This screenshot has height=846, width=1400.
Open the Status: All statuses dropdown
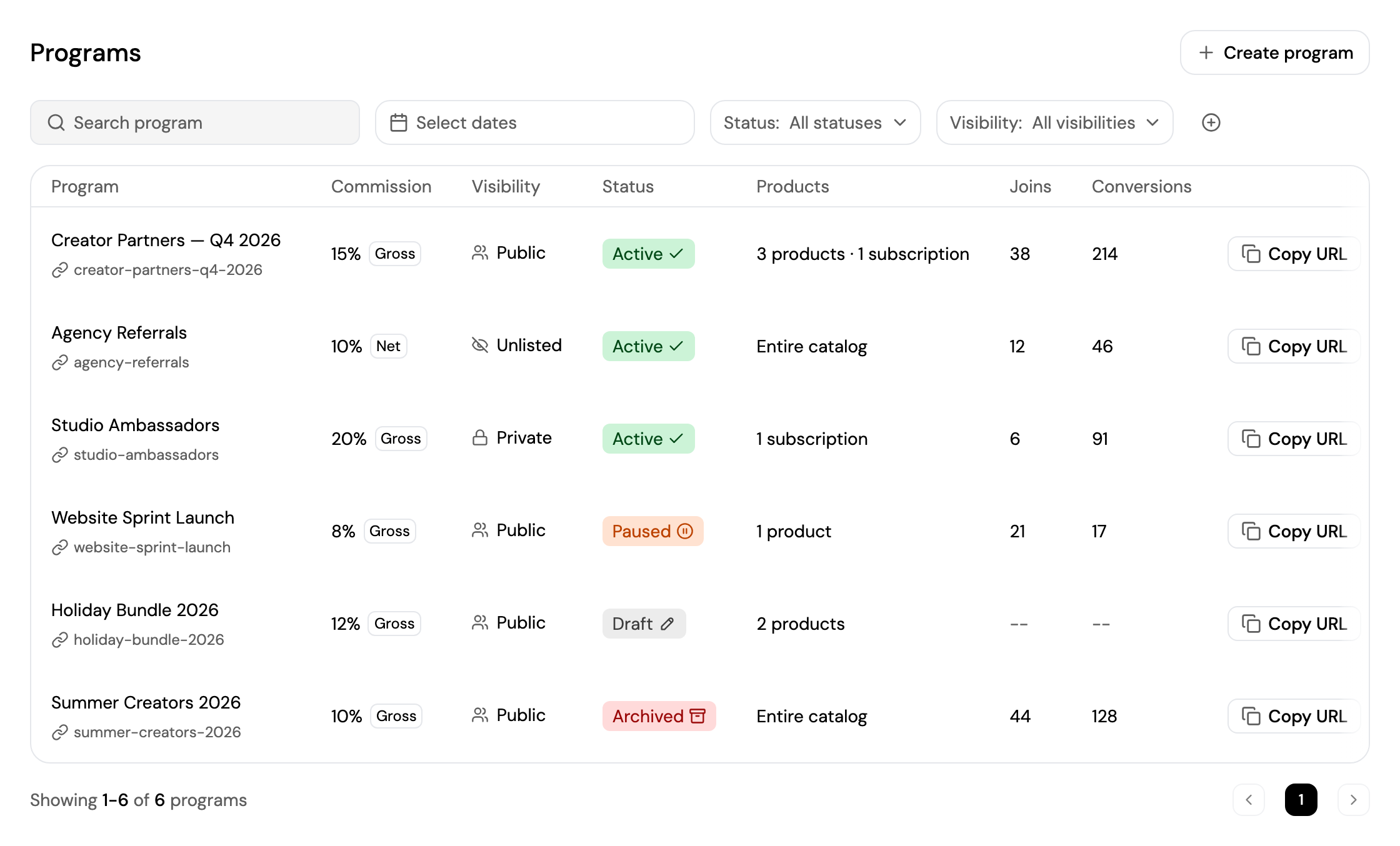click(815, 122)
